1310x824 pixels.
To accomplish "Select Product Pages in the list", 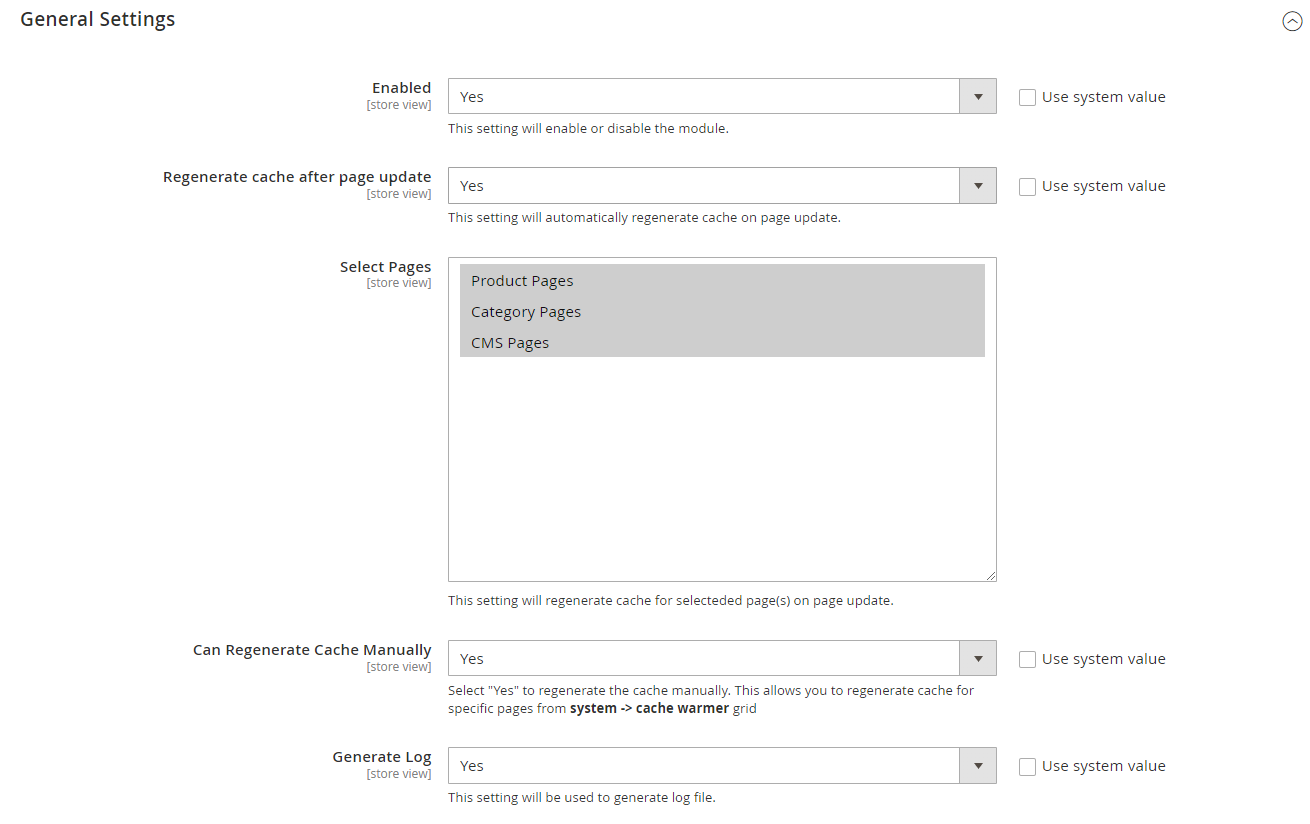I will coord(522,281).
